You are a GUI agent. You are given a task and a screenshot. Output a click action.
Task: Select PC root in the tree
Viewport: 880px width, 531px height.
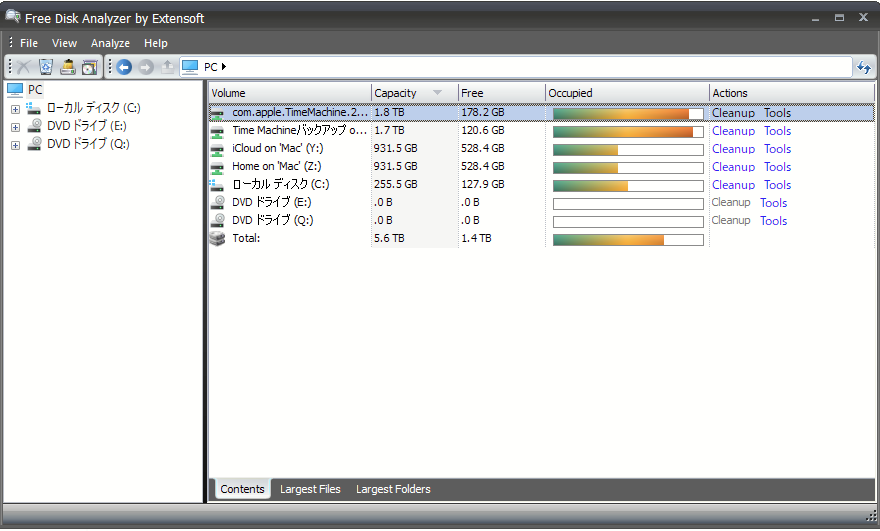coord(35,90)
